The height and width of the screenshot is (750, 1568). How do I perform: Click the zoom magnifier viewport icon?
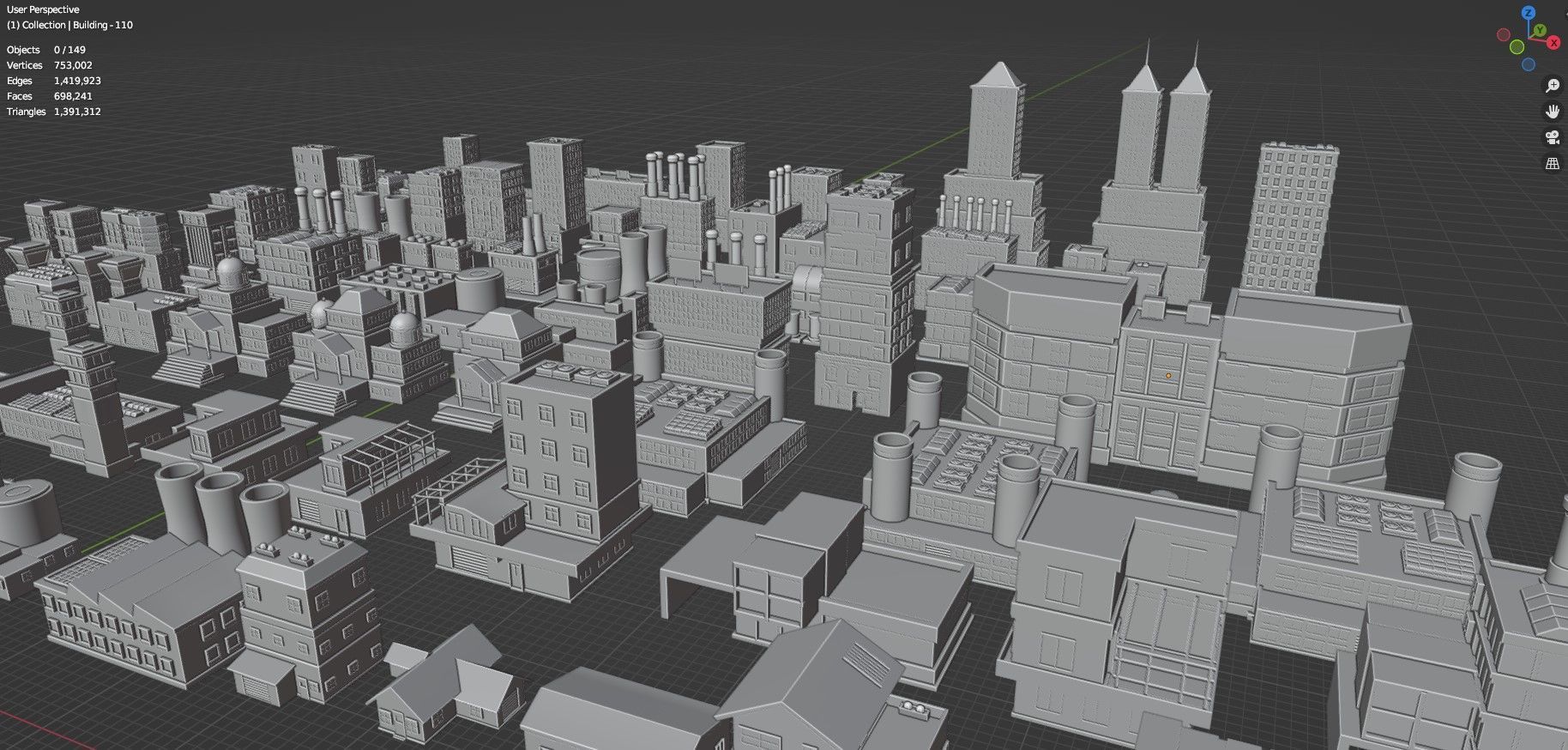point(1553,85)
